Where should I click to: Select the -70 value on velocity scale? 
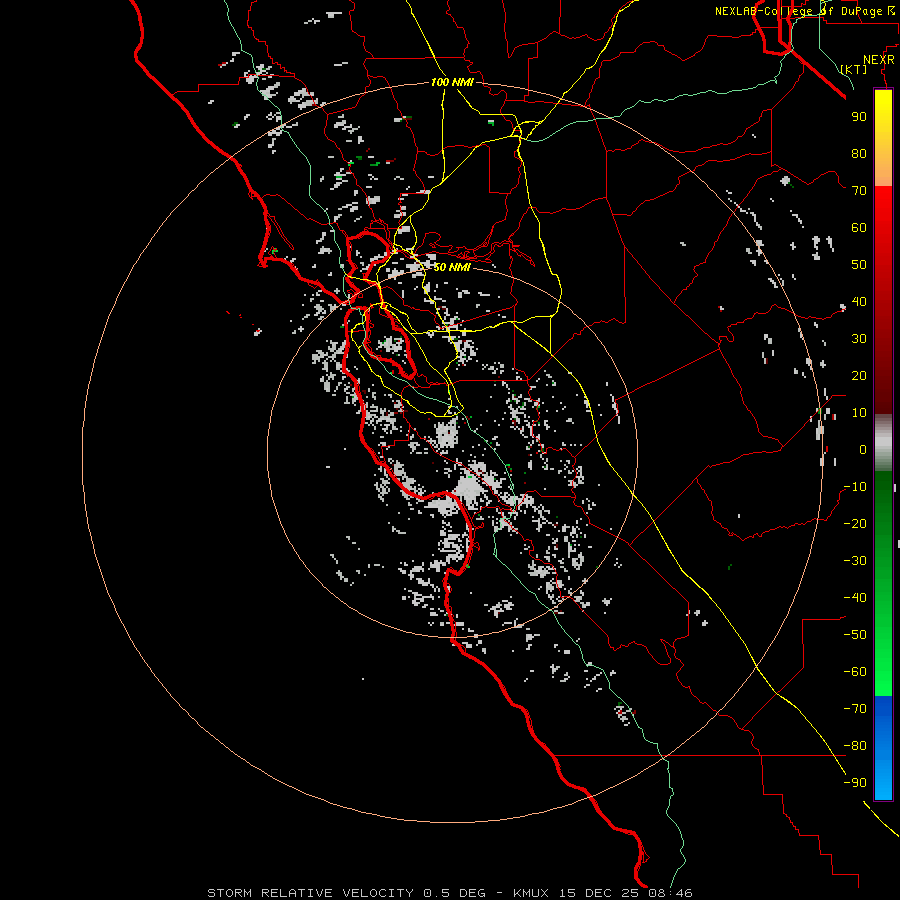coord(855,709)
